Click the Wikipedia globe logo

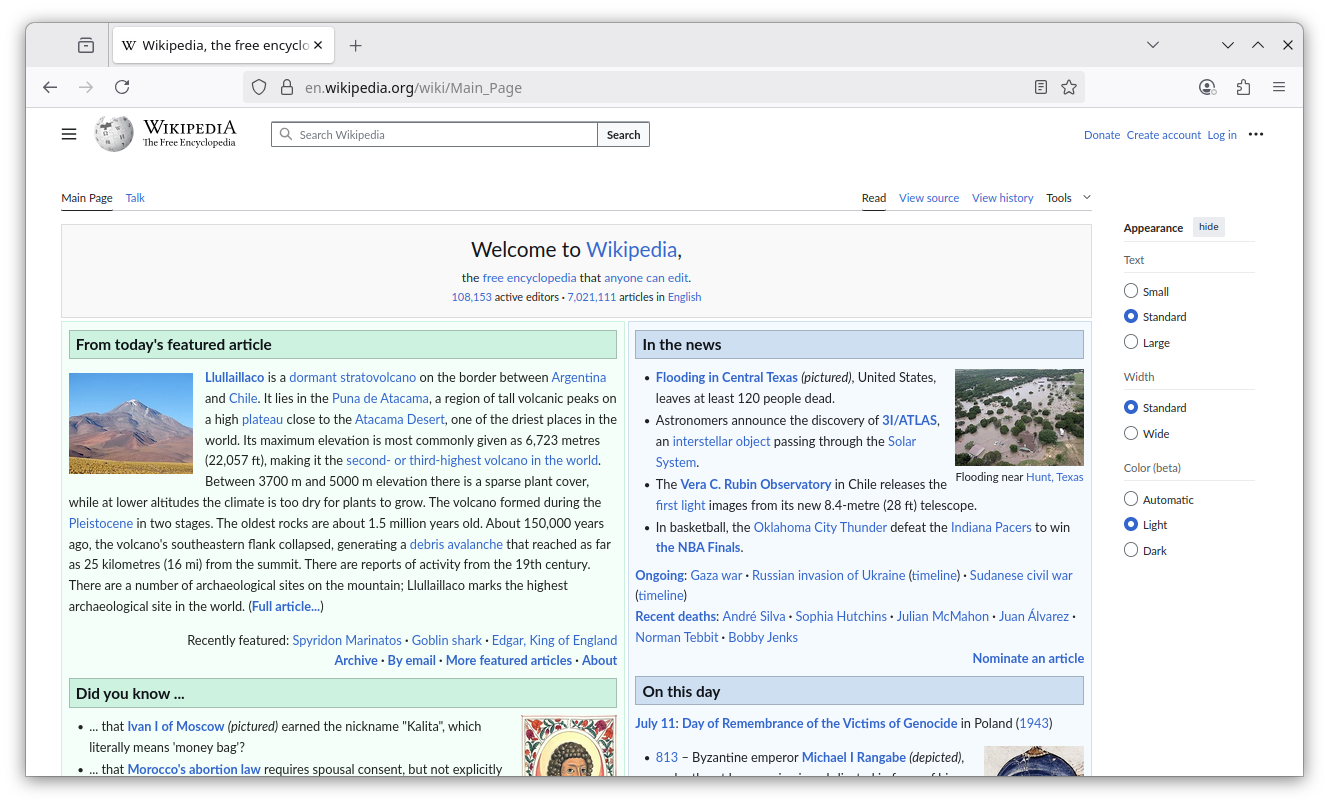point(114,134)
